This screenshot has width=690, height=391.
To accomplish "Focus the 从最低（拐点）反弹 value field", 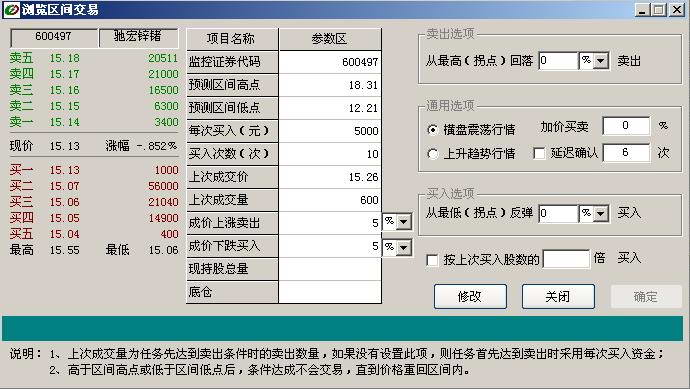I will pyautogui.click(x=558, y=214).
